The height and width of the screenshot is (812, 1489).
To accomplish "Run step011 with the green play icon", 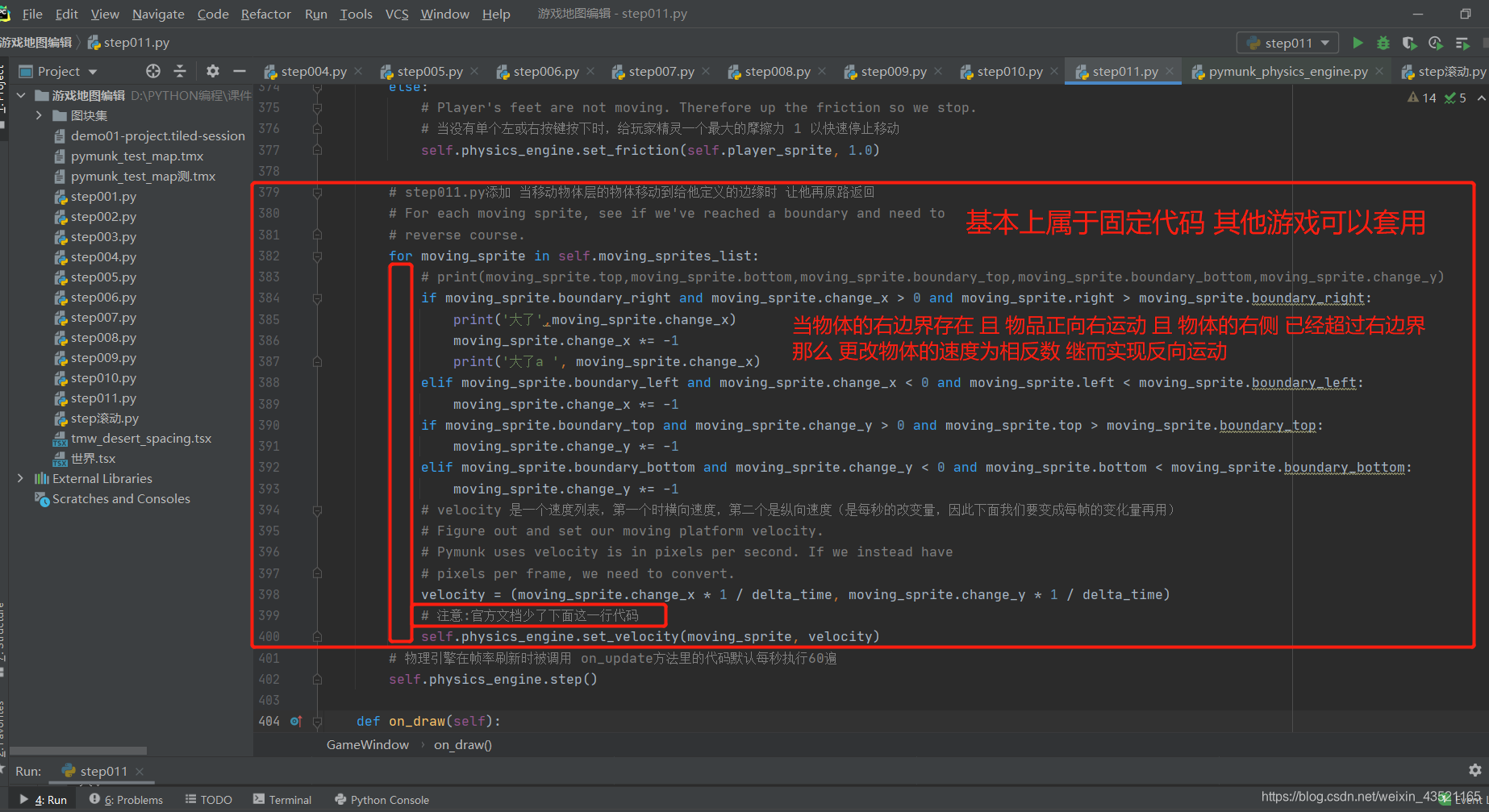I will coord(1358,43).
